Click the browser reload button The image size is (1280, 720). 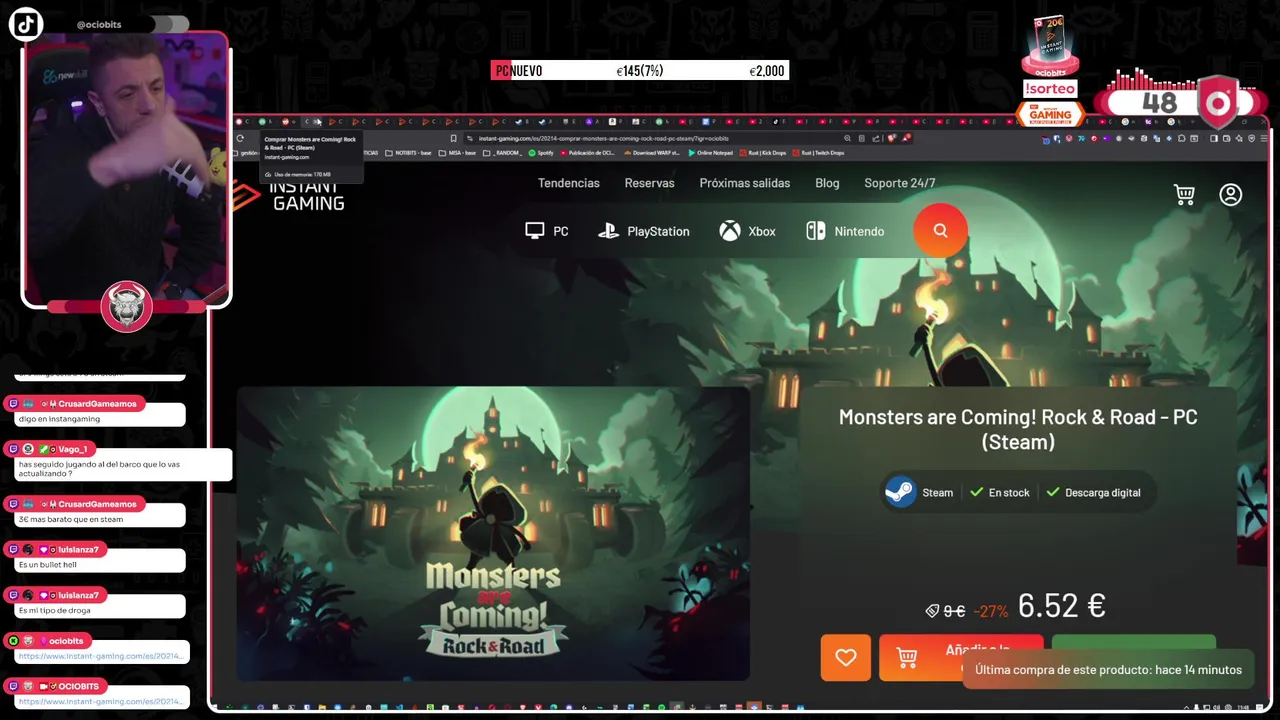[x=240, y=138]
